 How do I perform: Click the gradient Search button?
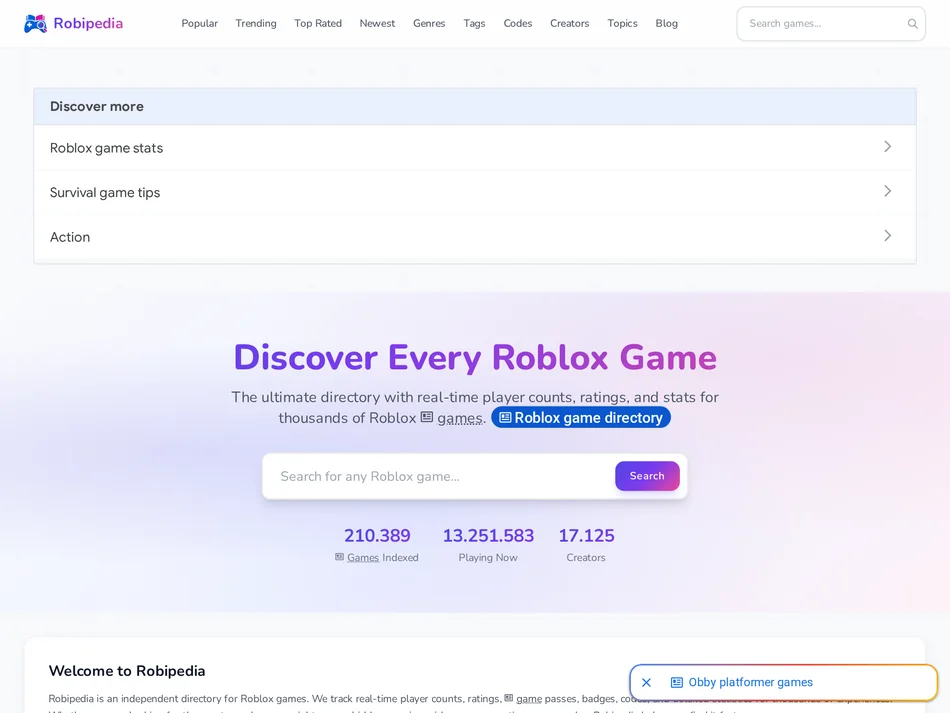pyautogui.click(x=647, y=476)
